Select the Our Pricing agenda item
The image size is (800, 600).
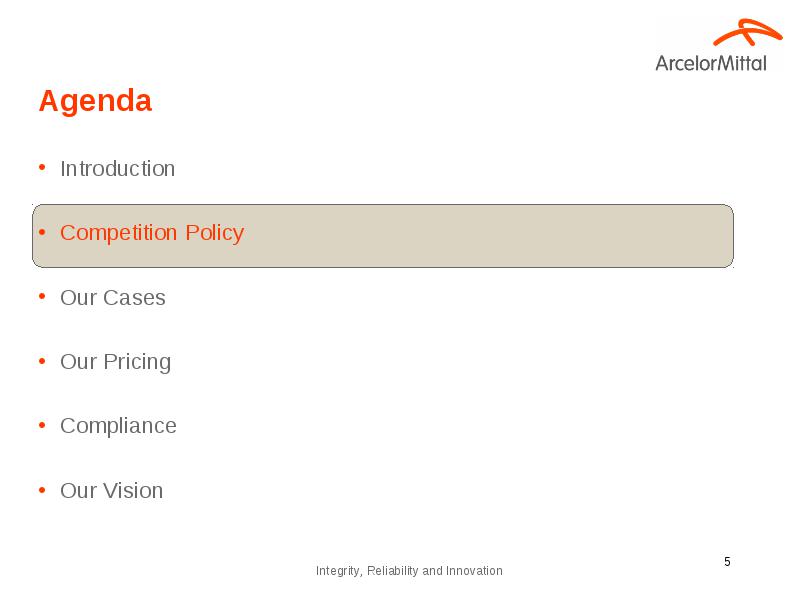[x=116, y=362]
